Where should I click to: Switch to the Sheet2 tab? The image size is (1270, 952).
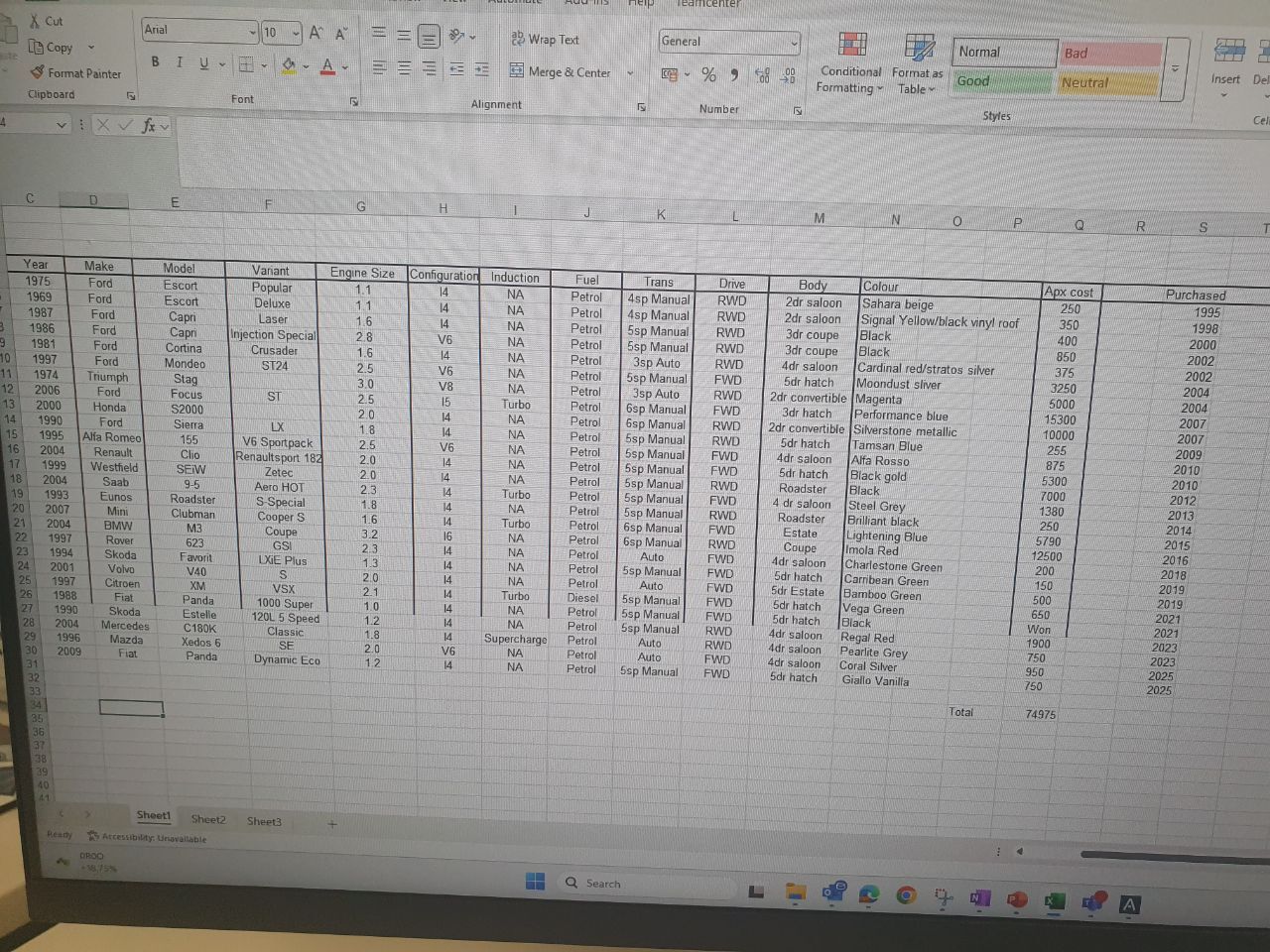(x=208, y=819)
